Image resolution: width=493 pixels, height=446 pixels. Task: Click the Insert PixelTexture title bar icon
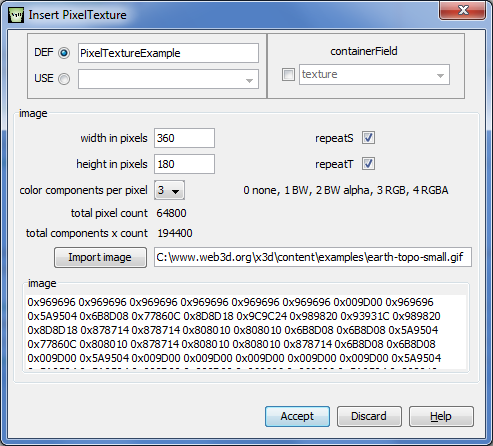(x=16, y=15)
